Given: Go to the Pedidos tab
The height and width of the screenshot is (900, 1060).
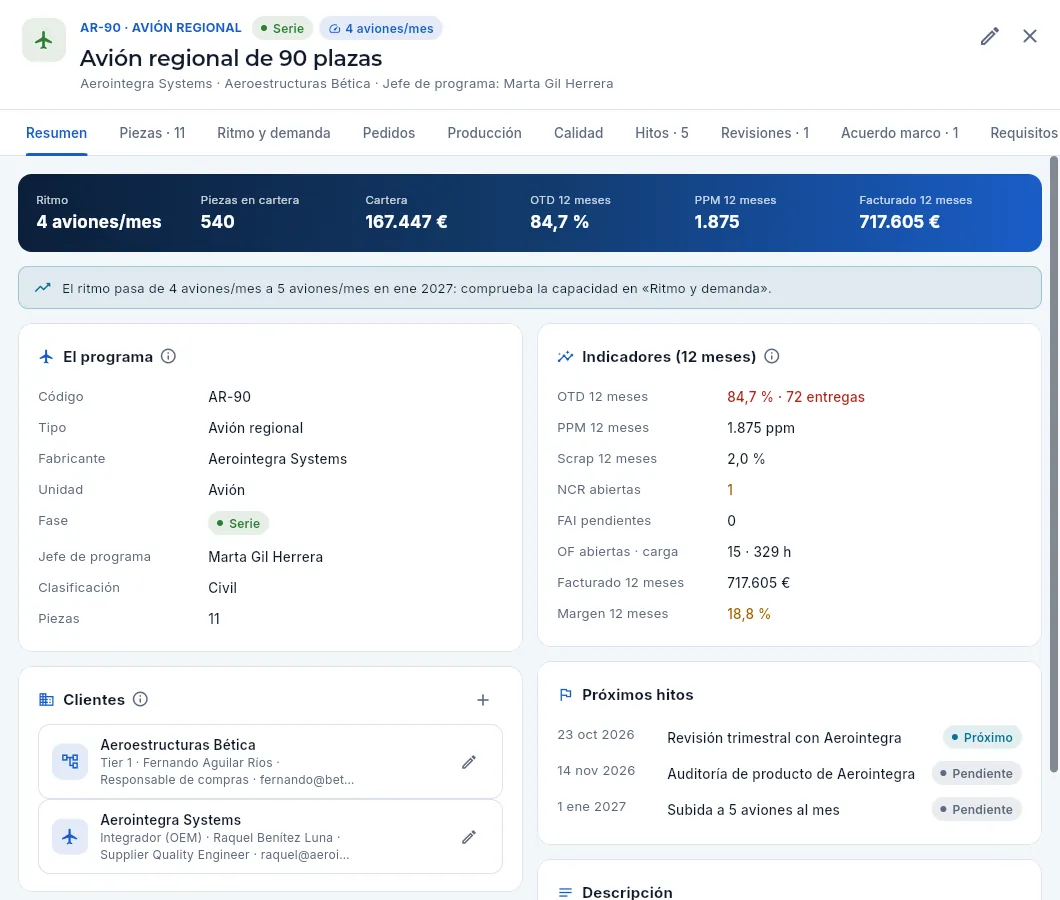Looking at the screenshot, I should click(389, 133).
